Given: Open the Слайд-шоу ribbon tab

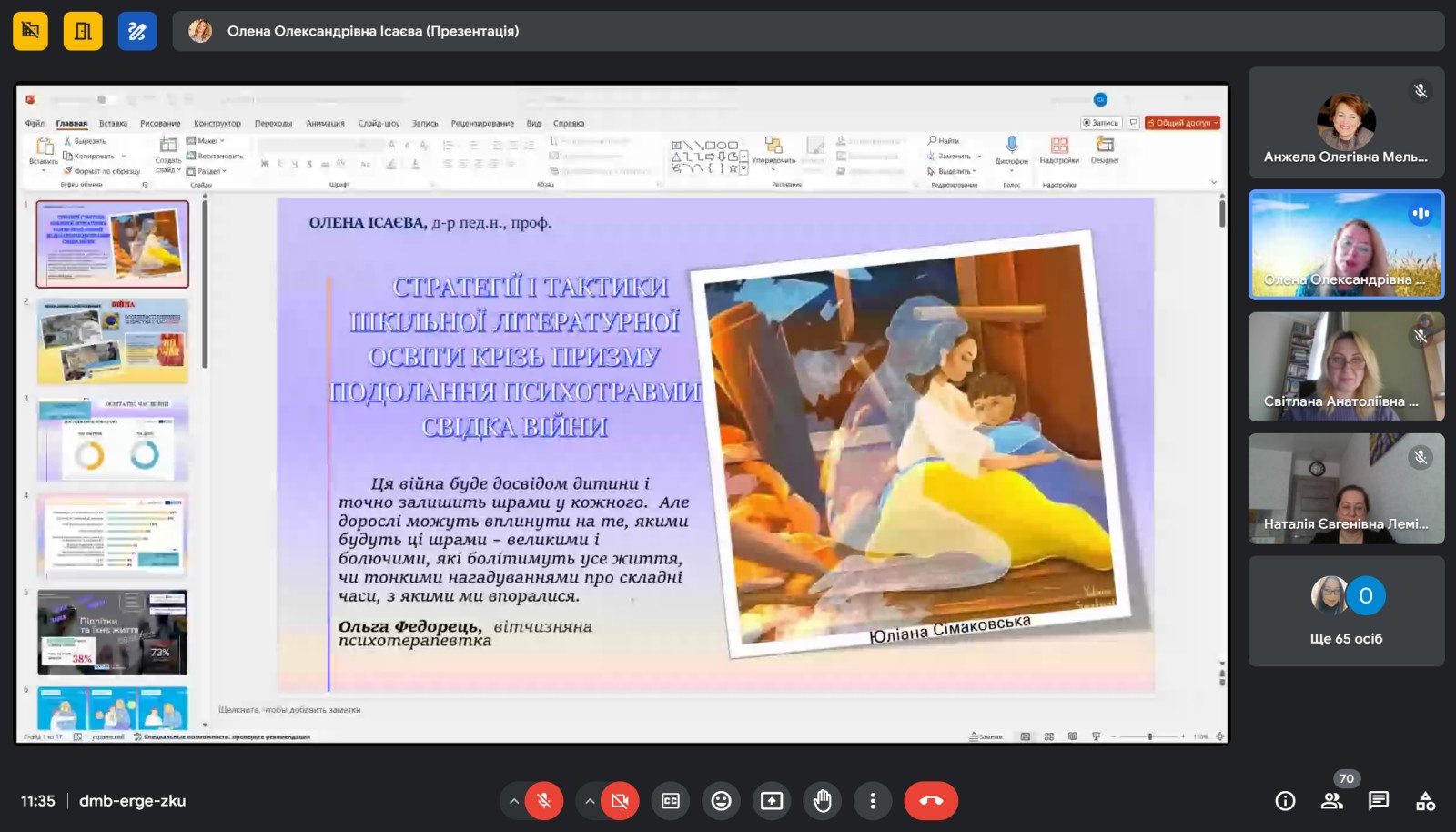Looking at the screenshot, I should pyautogui.click(x=379, y=123).
